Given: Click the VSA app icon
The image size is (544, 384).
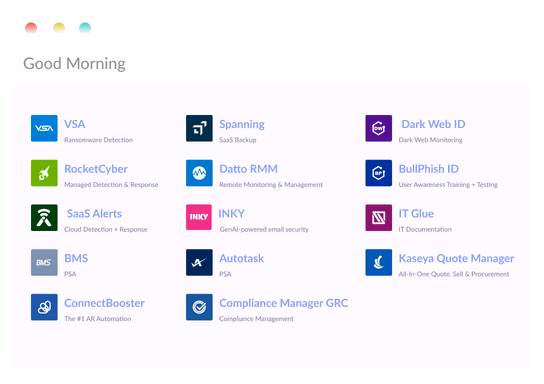Looking at the screenshot, I should pos(44,128).
